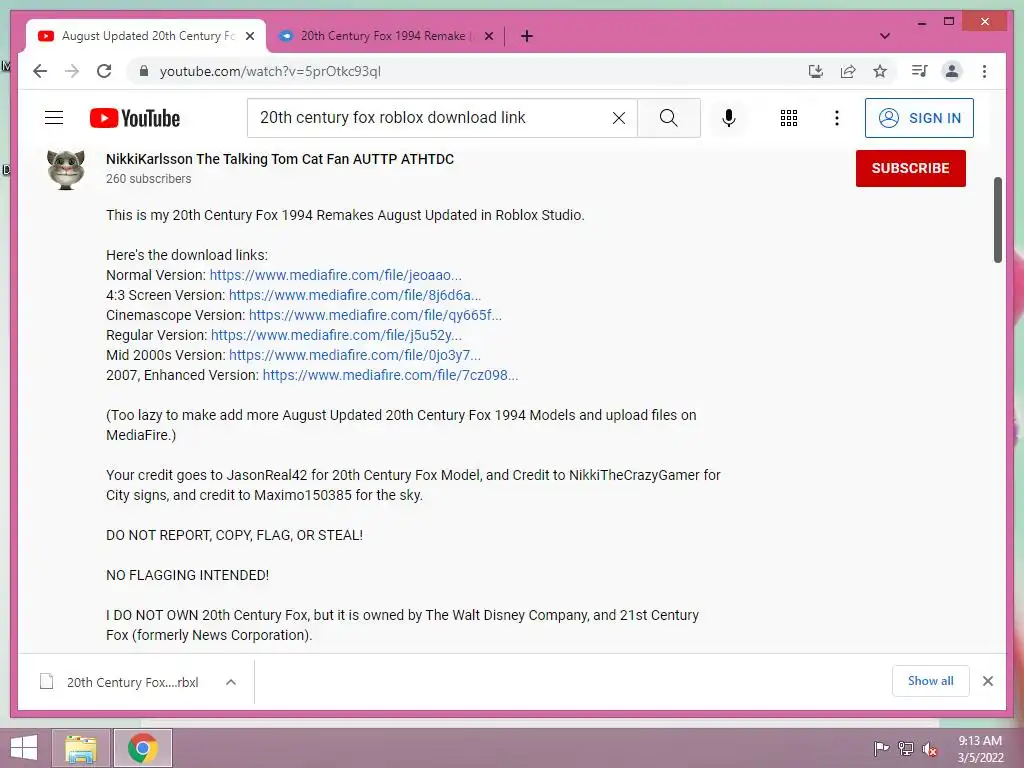This screenshot has width=1024, height=768.
Task: Click 'Here's the download links:' text
Action: click(x=187, y=255)
